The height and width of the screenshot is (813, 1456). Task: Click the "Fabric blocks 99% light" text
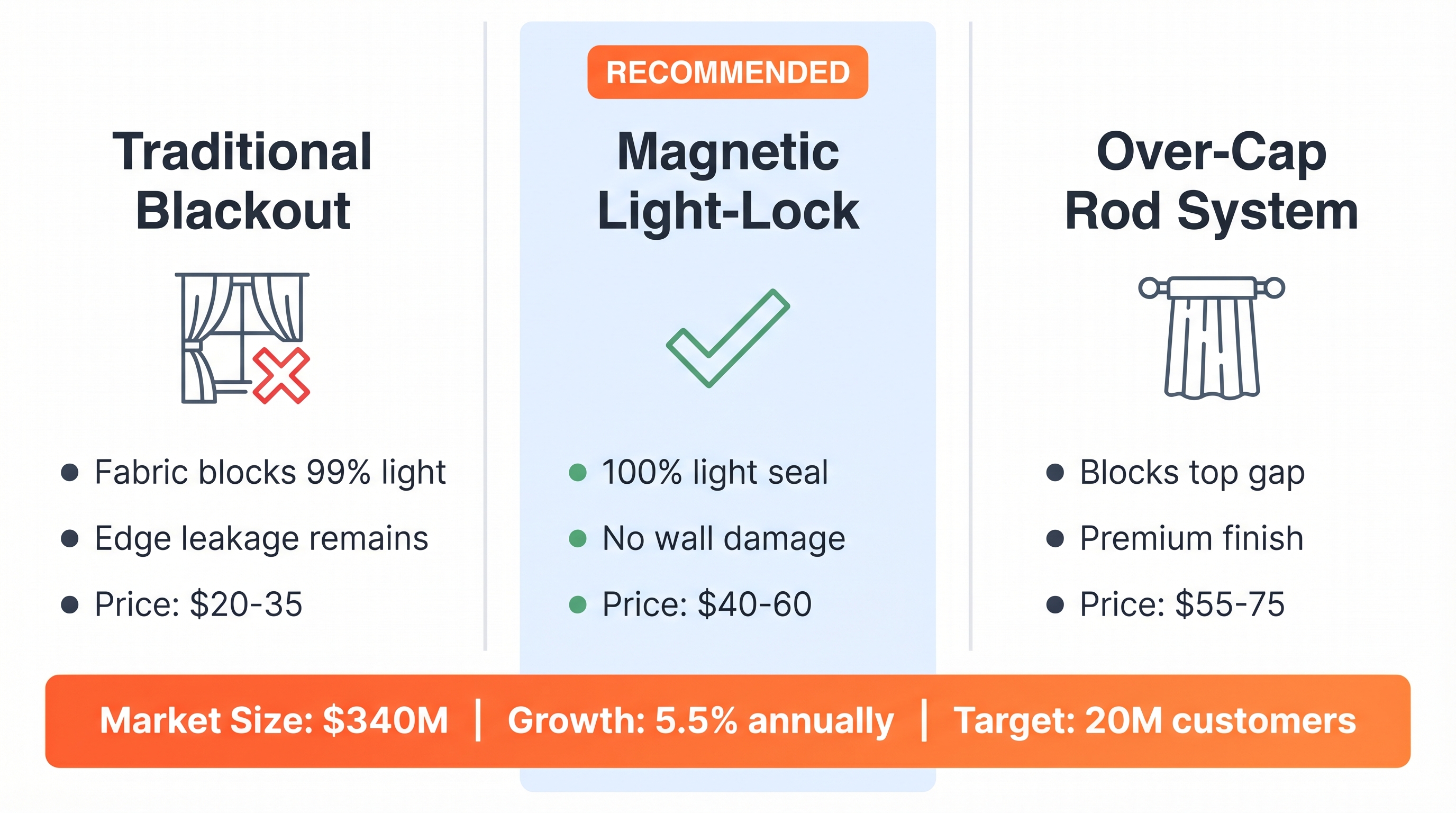click(x=270, y=473)
